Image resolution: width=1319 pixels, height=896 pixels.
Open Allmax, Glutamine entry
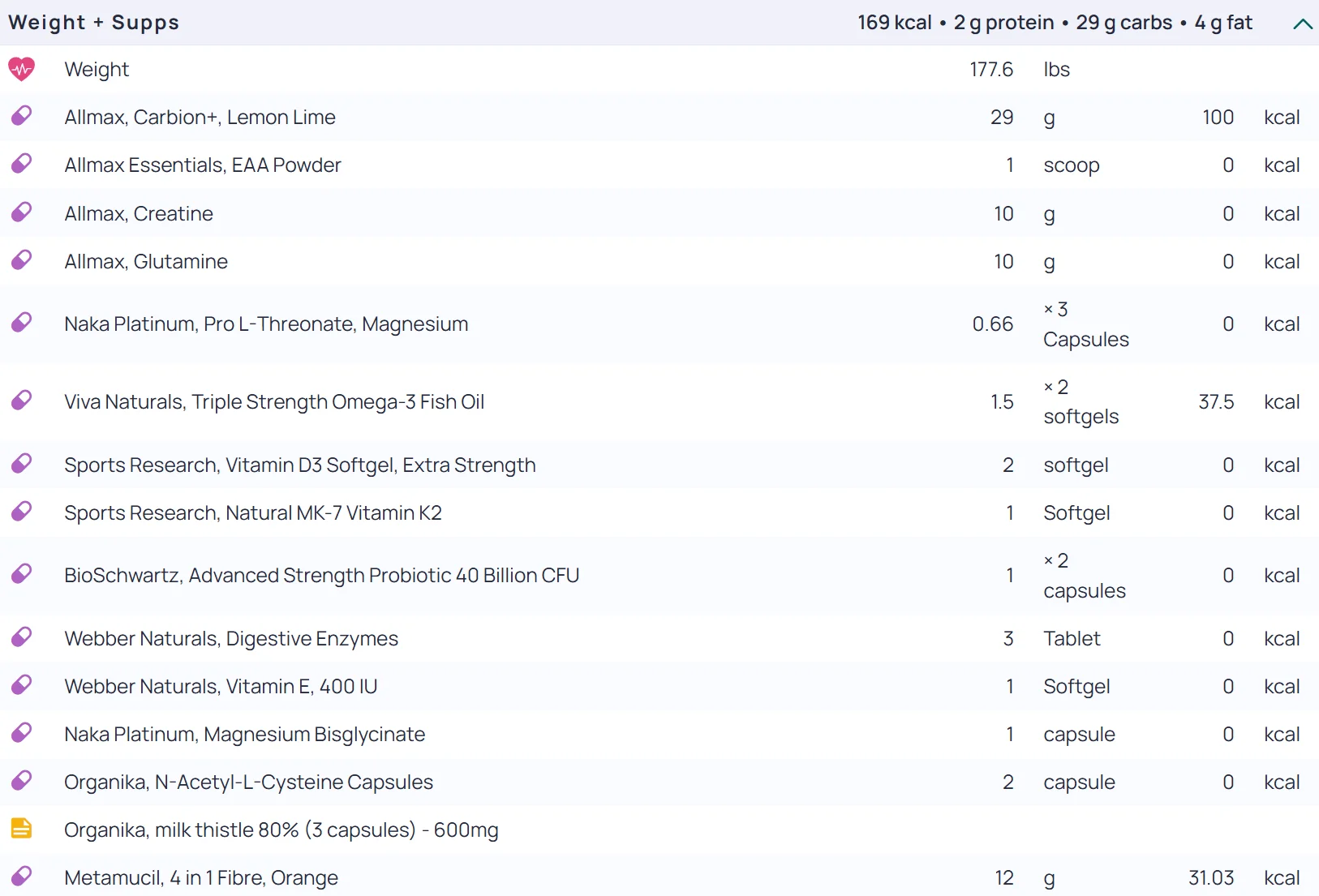tap(146, 262)
